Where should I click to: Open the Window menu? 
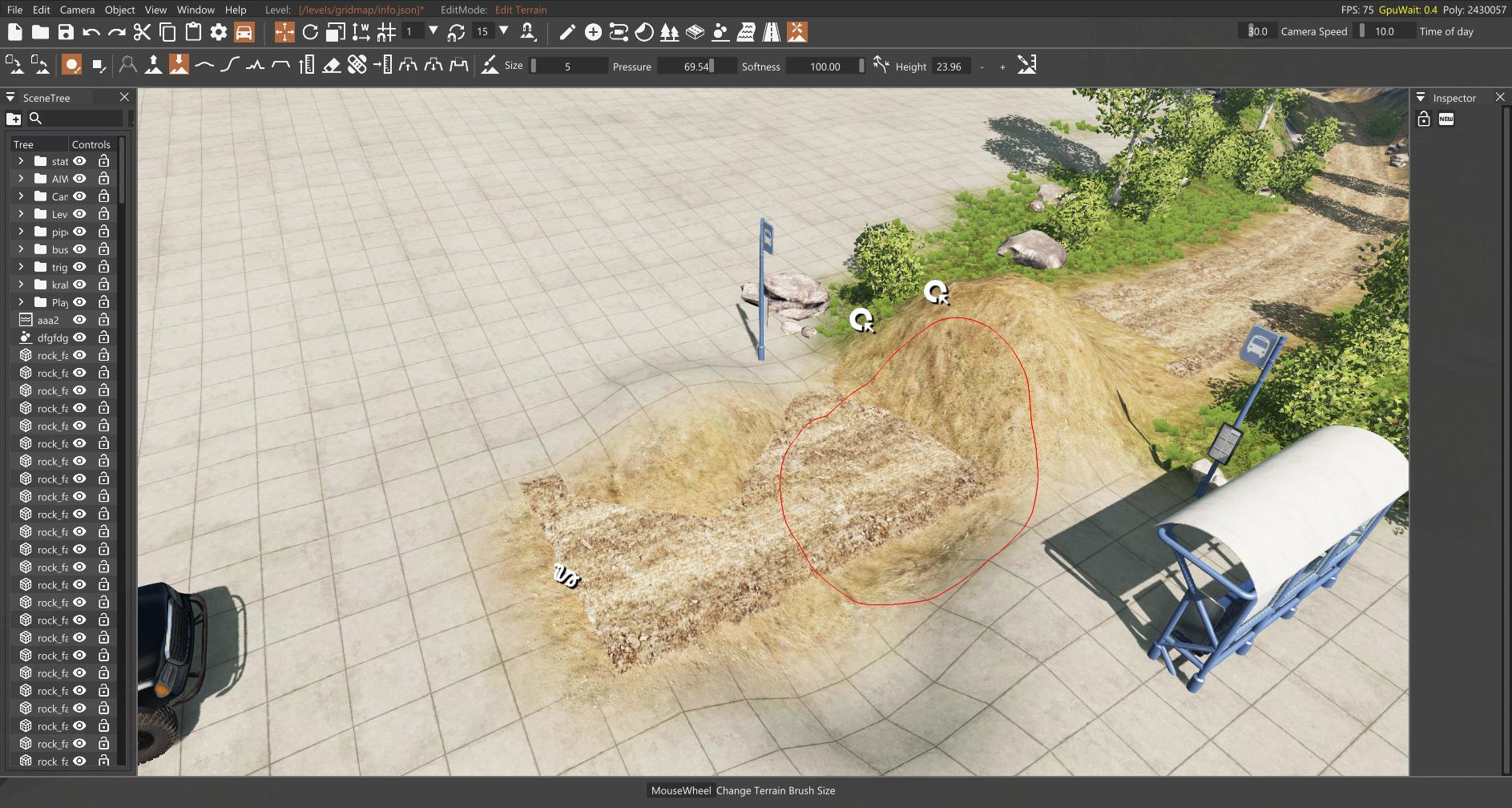196,10
